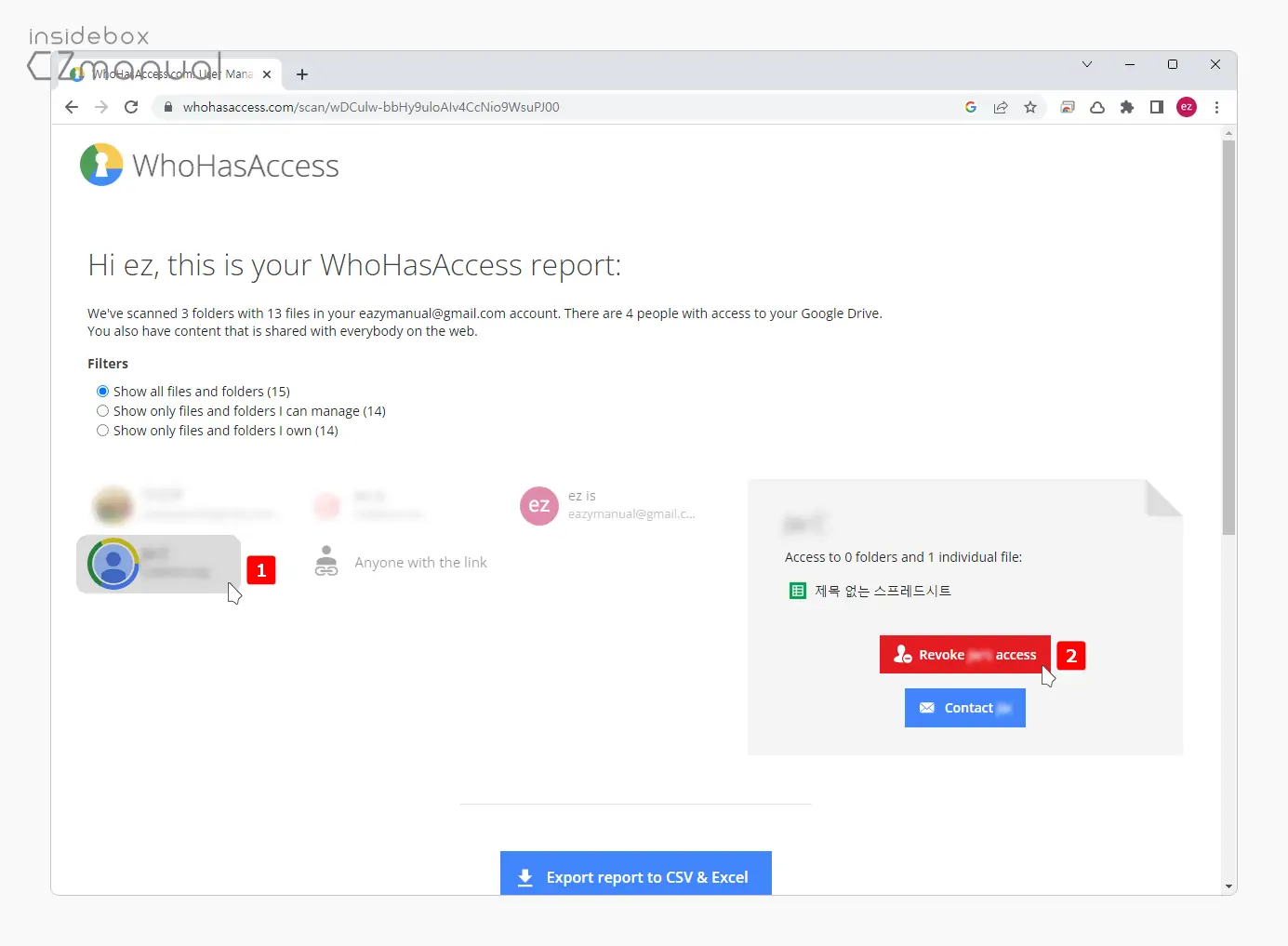Select files and folders I own

click(x=103, y=431)
